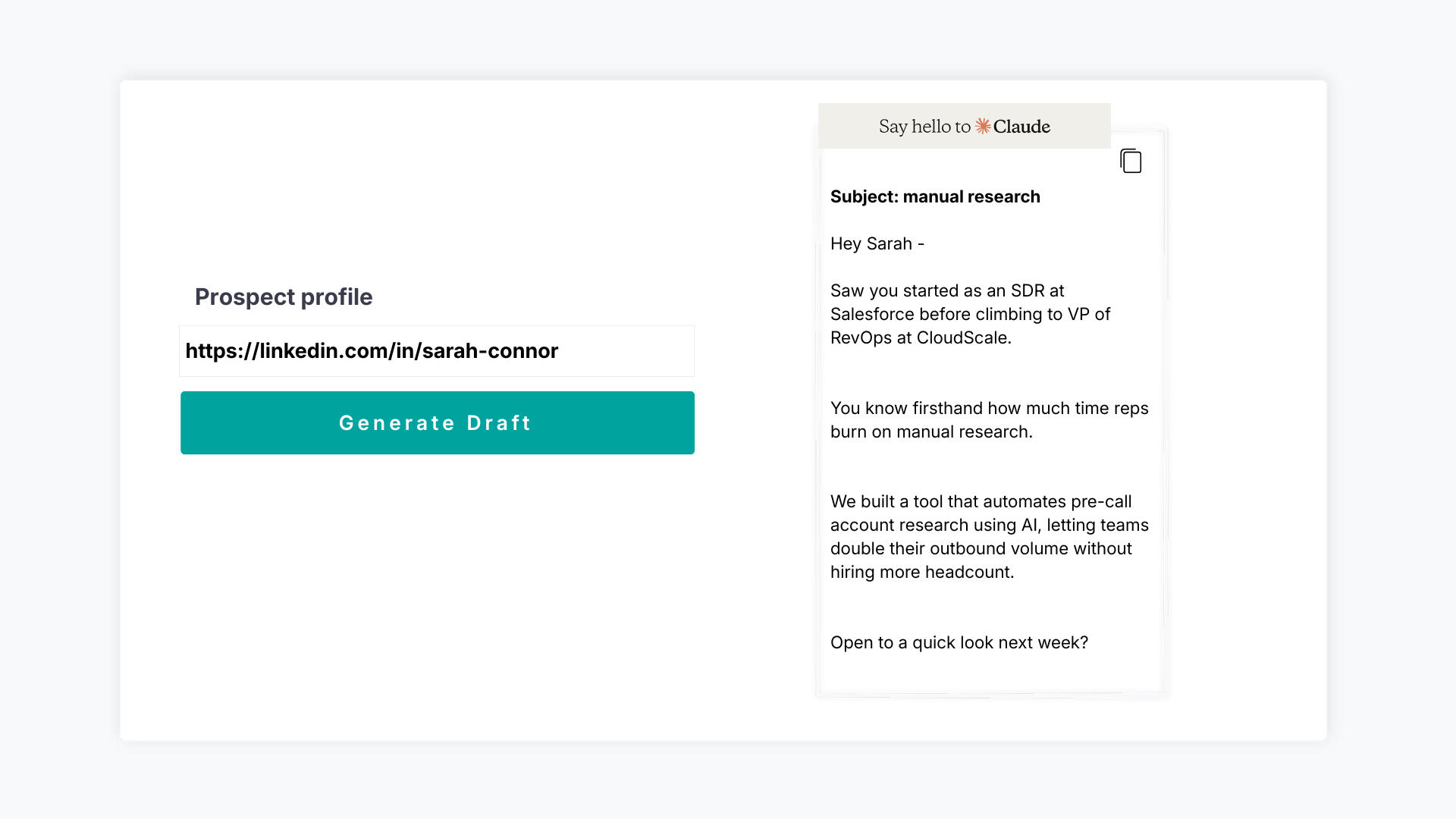Click the paragraph mentioning SDR at Salesforce
This screenshot has height=819, width=1456.
tap(970, 314)
